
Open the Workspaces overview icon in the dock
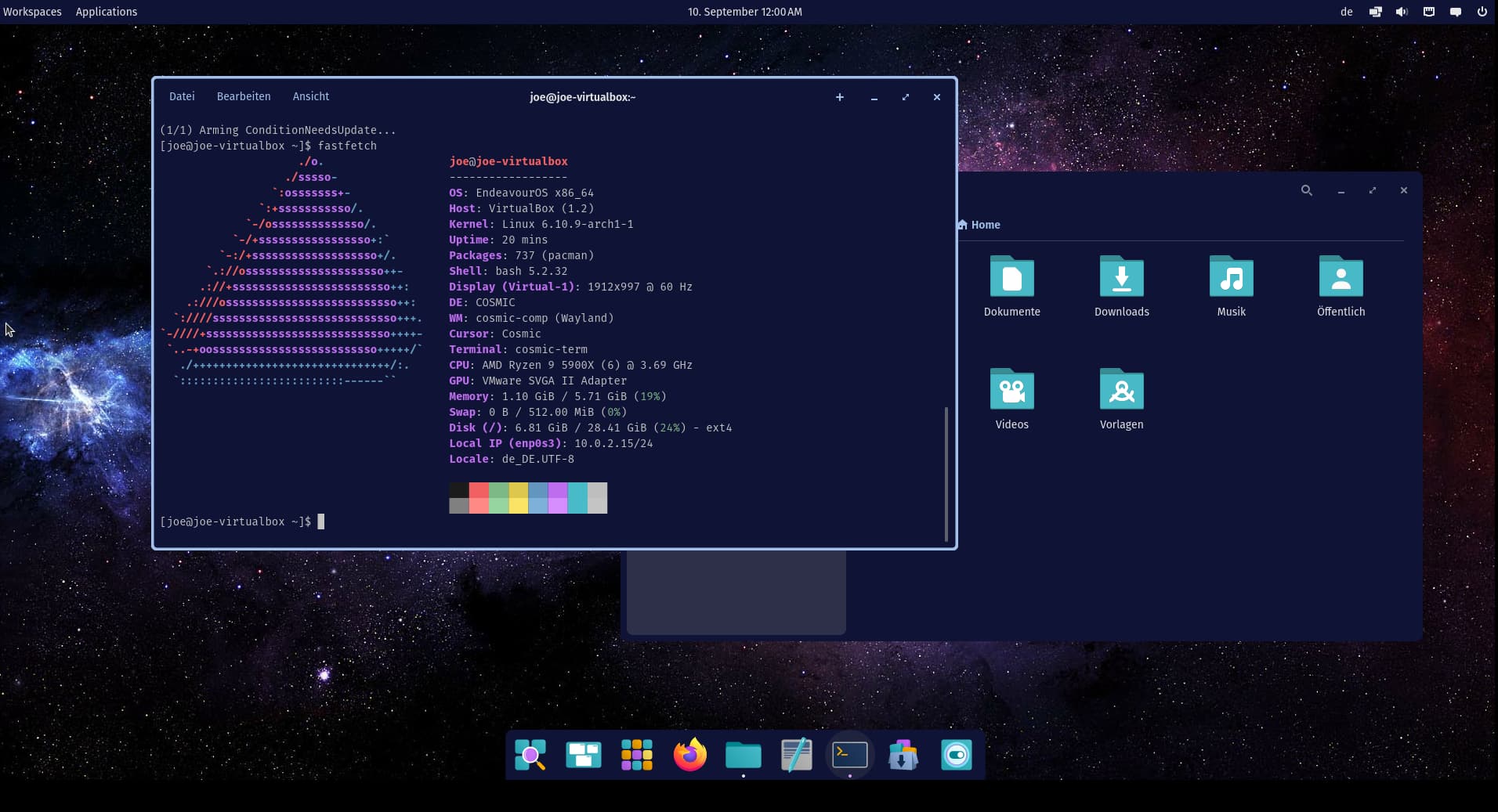click(584, 755)
